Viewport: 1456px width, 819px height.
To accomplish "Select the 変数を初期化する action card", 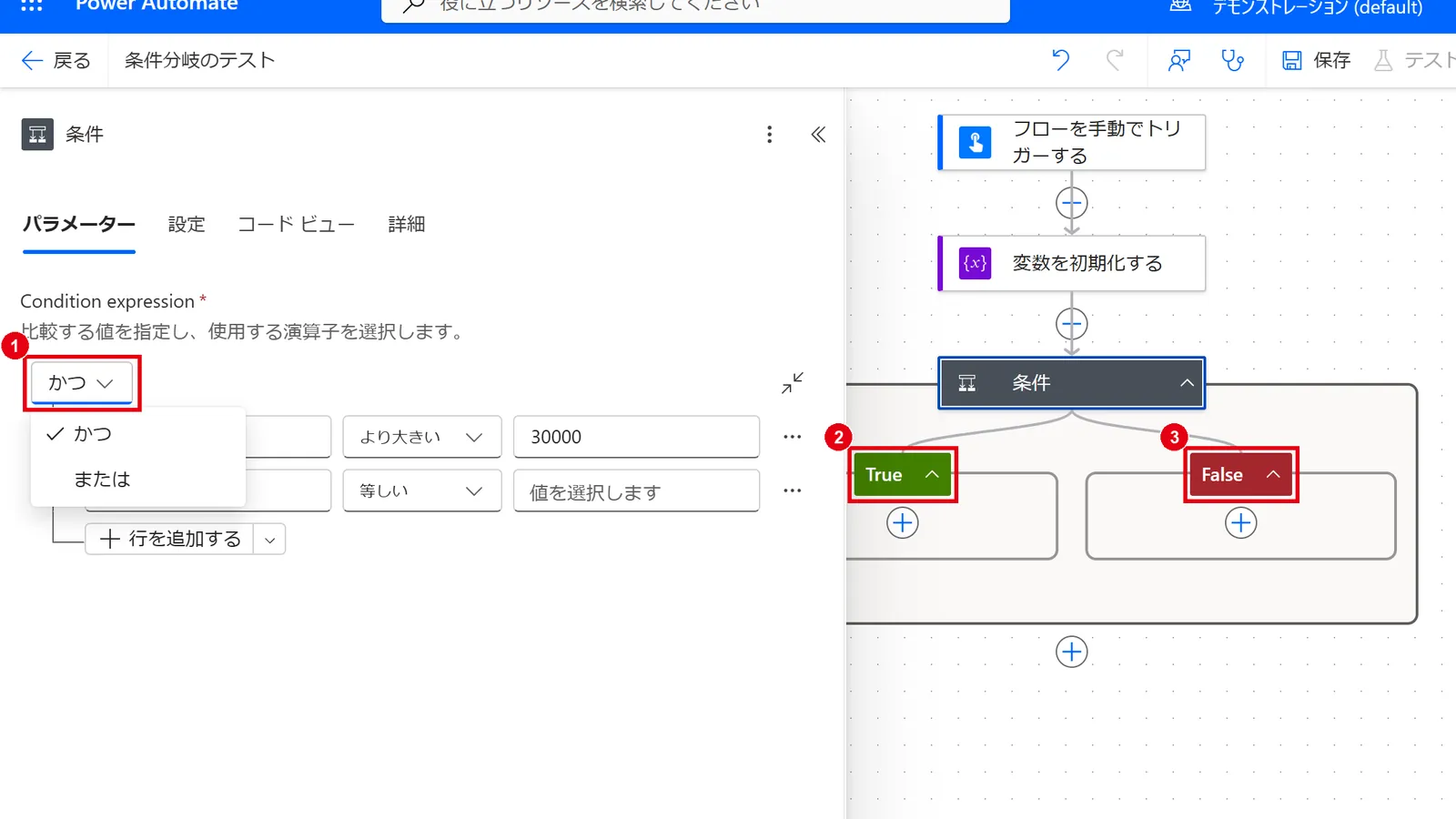I will (1072, 264).
